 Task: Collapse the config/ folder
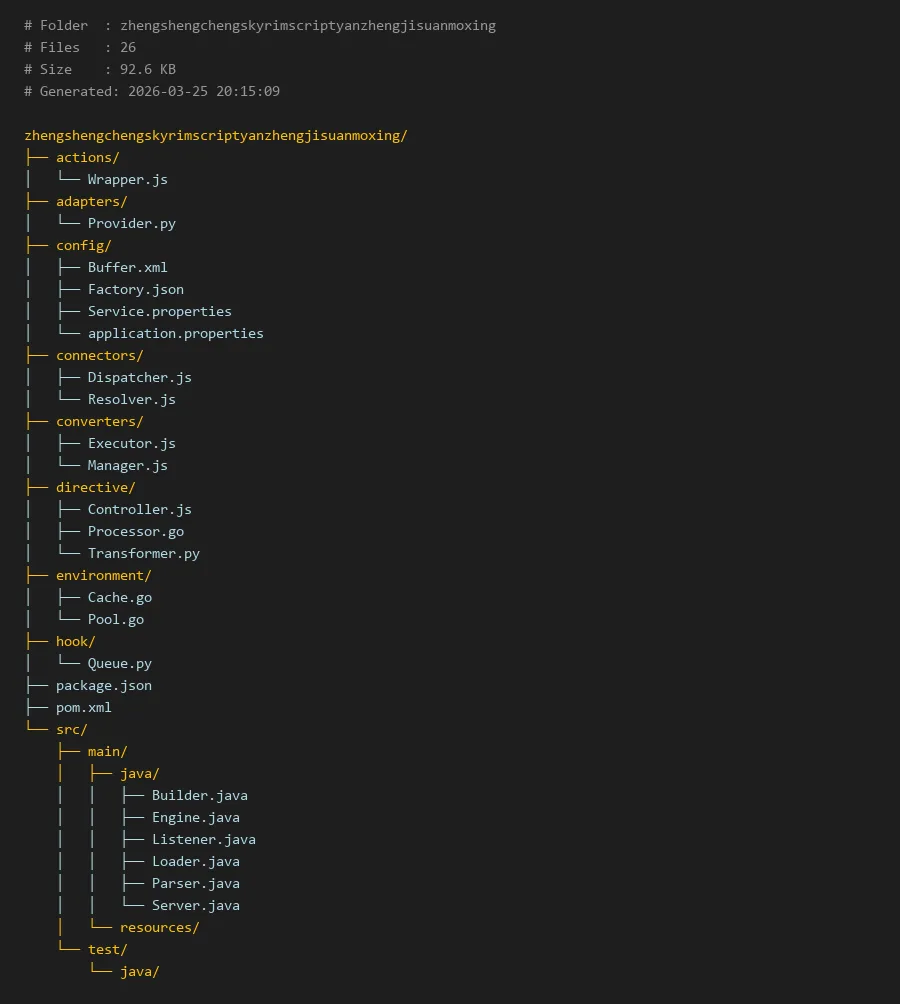pyautogui.click(x=83, y=245)
